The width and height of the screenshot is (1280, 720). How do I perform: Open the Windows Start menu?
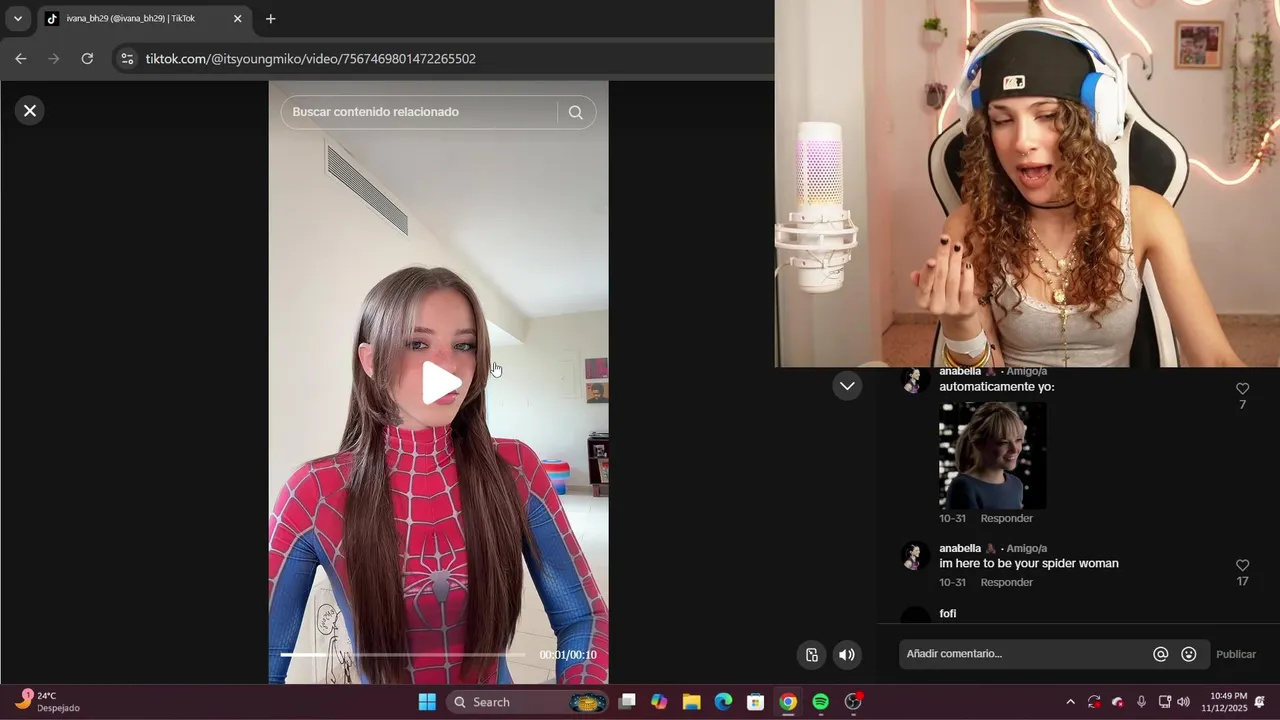pyautogui.click(x=427, y=702)
